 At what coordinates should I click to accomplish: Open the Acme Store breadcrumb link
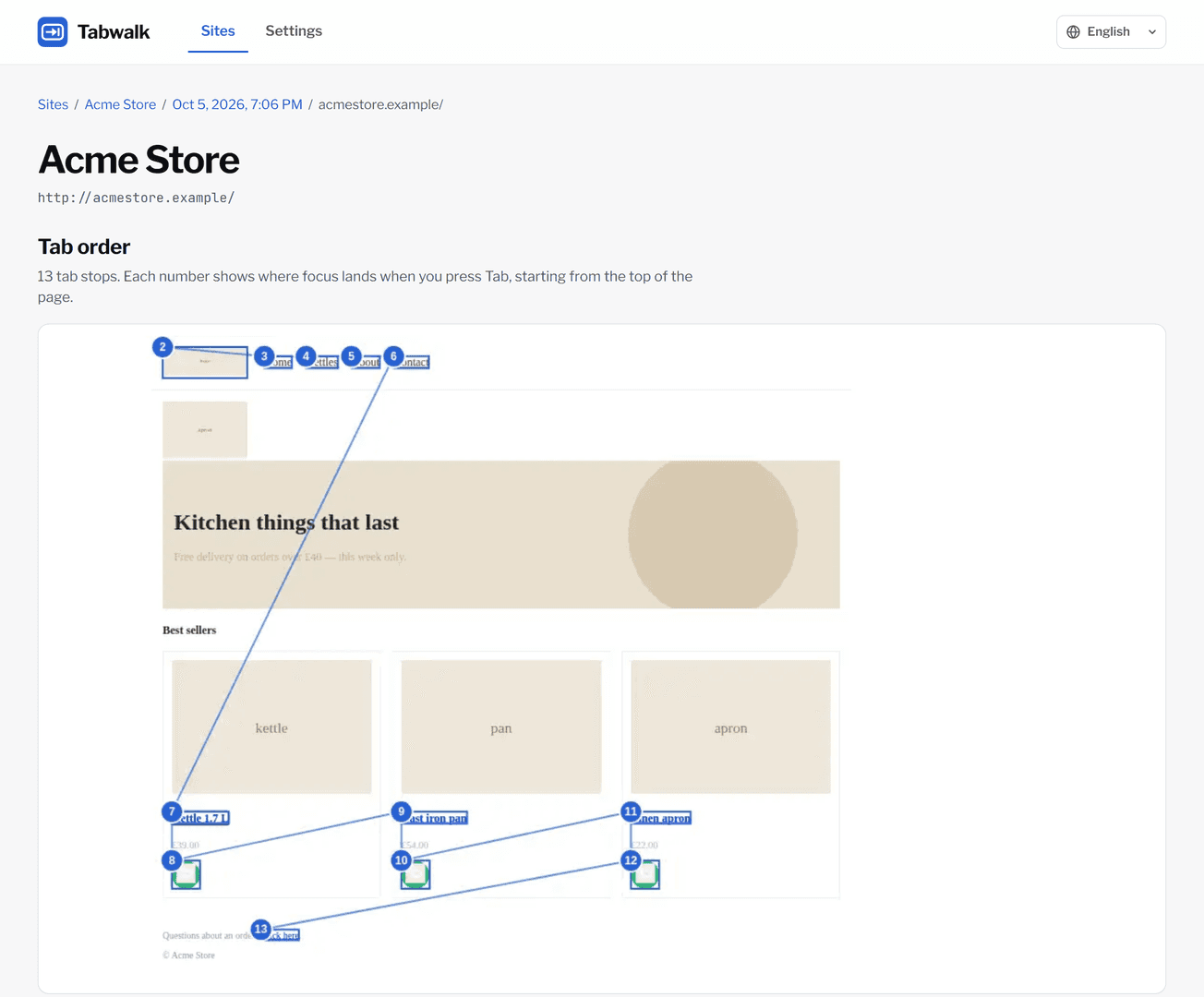tap(120, 104)
